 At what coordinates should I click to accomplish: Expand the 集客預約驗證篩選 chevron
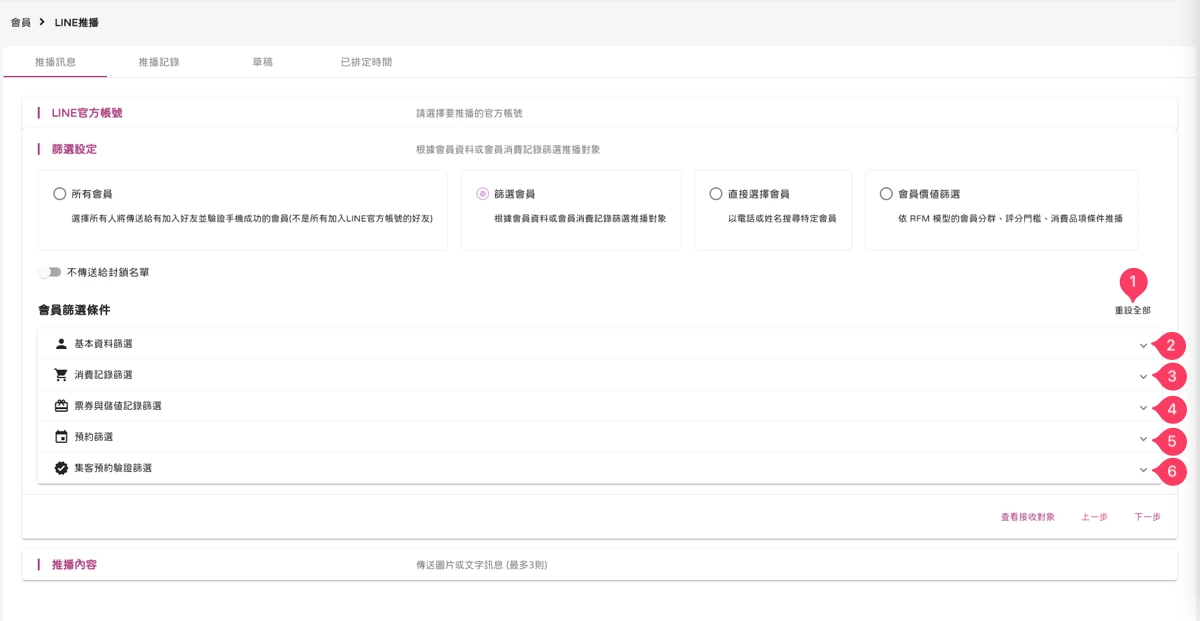1143,470
